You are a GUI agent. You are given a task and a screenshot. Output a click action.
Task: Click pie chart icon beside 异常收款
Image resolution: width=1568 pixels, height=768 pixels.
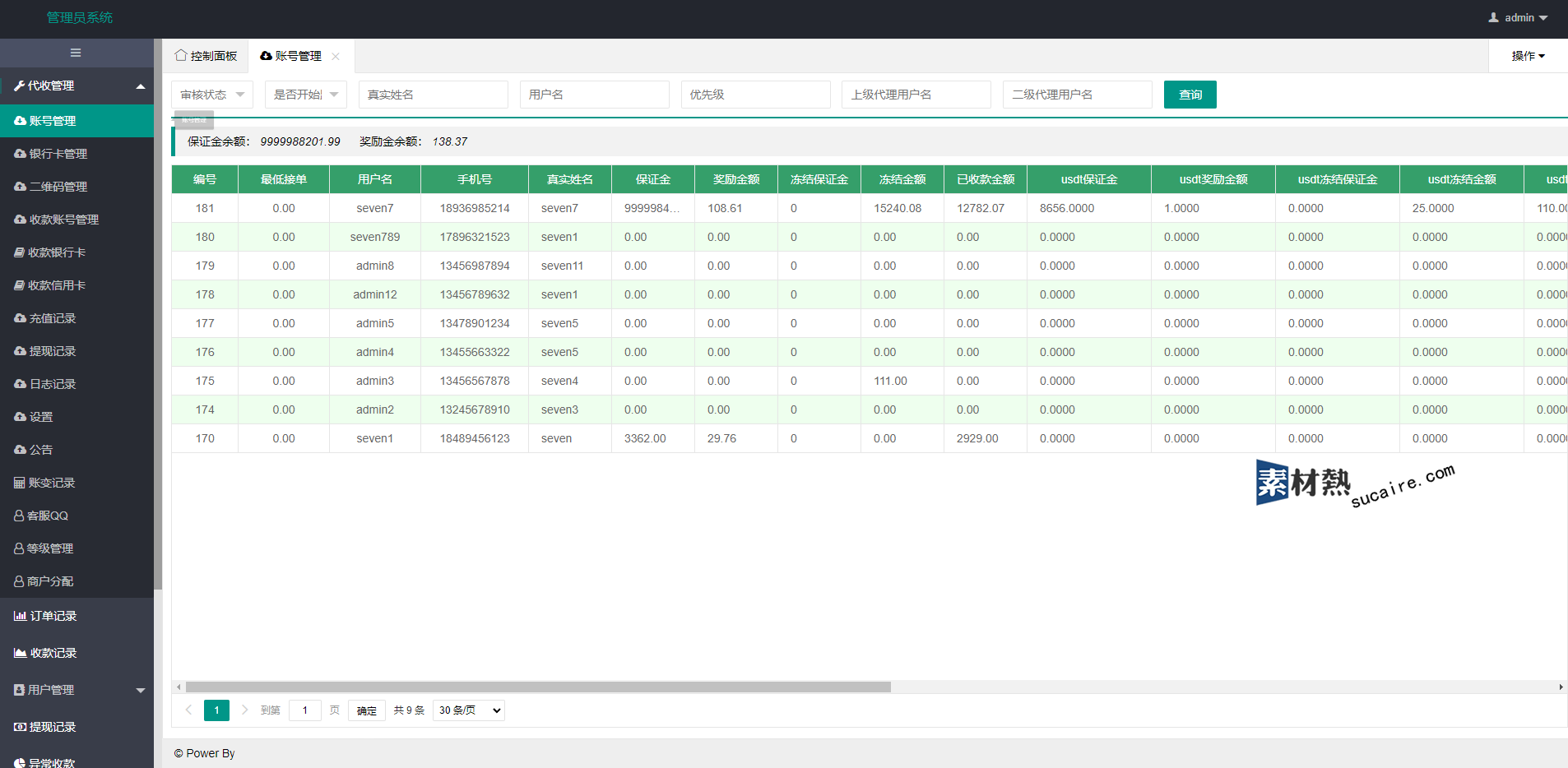(20, 763)
